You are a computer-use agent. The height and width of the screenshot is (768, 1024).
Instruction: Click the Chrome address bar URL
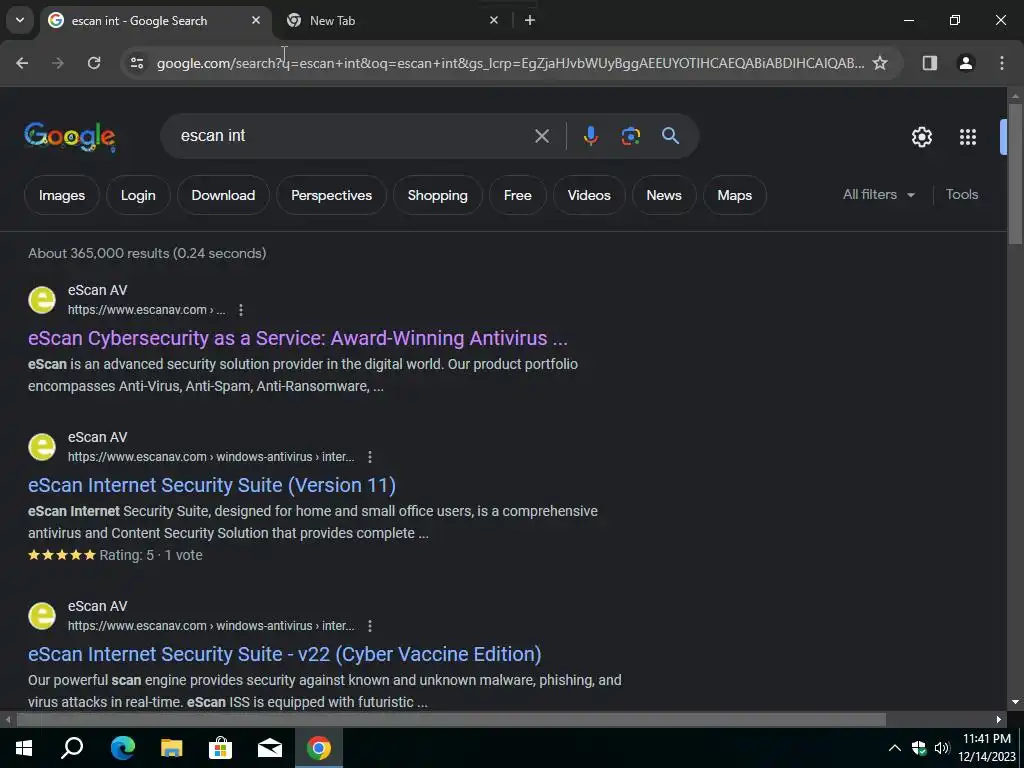(x=509, y=63)
